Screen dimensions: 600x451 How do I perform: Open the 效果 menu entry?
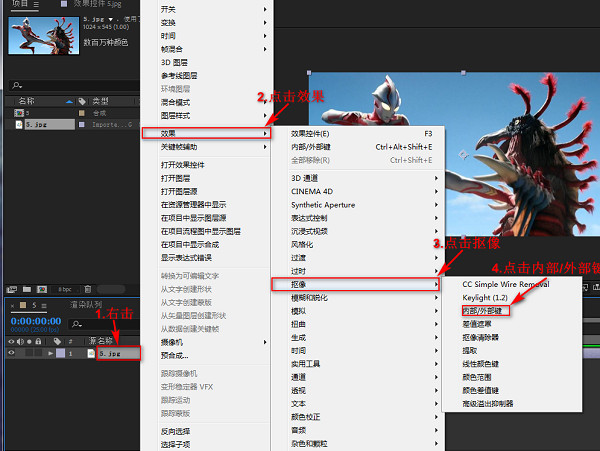tap(206, 133)
